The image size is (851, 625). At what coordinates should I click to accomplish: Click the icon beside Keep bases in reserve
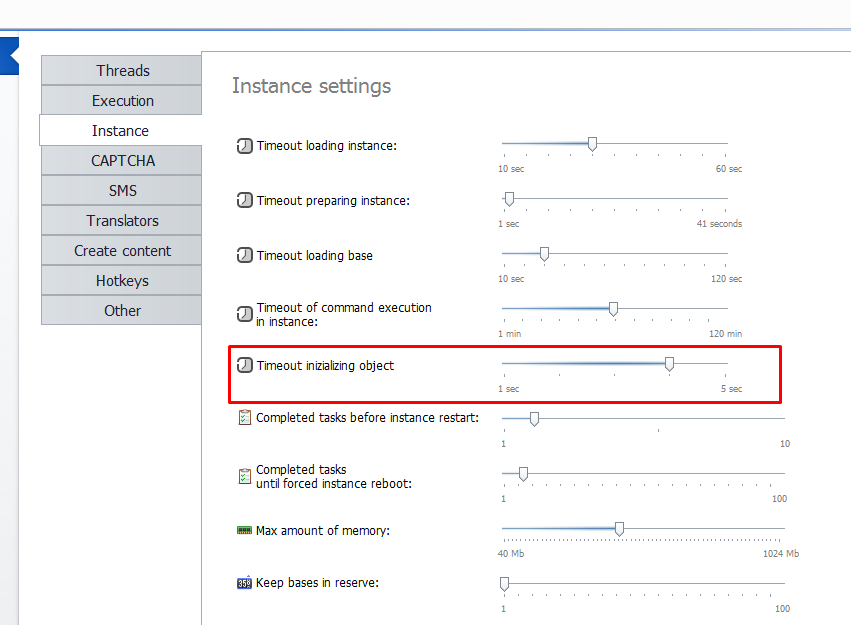(244, 583)
